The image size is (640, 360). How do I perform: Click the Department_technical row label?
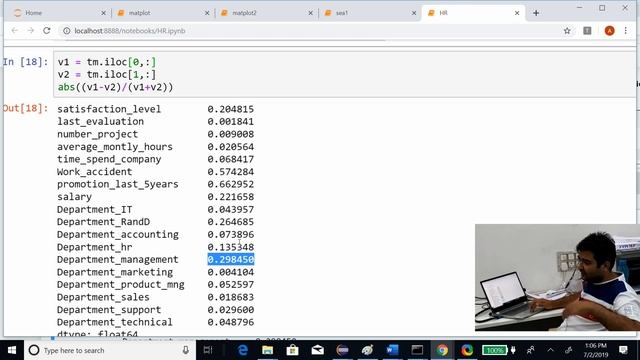(x=115, y=322)
